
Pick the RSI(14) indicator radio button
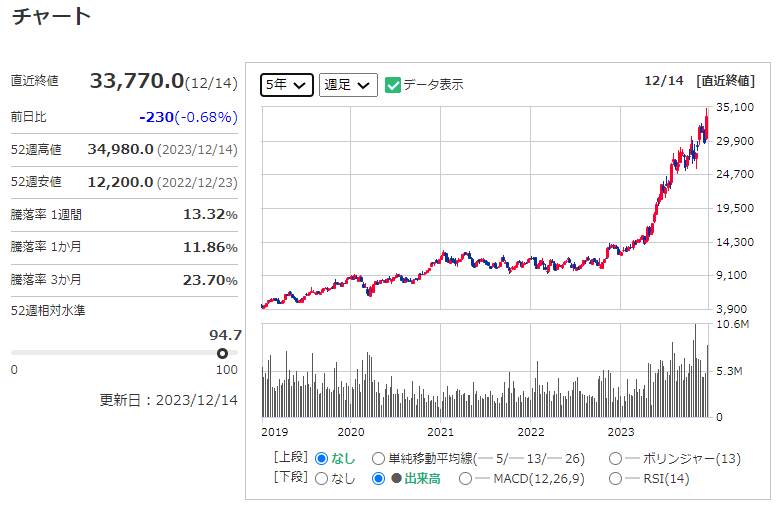616,479
